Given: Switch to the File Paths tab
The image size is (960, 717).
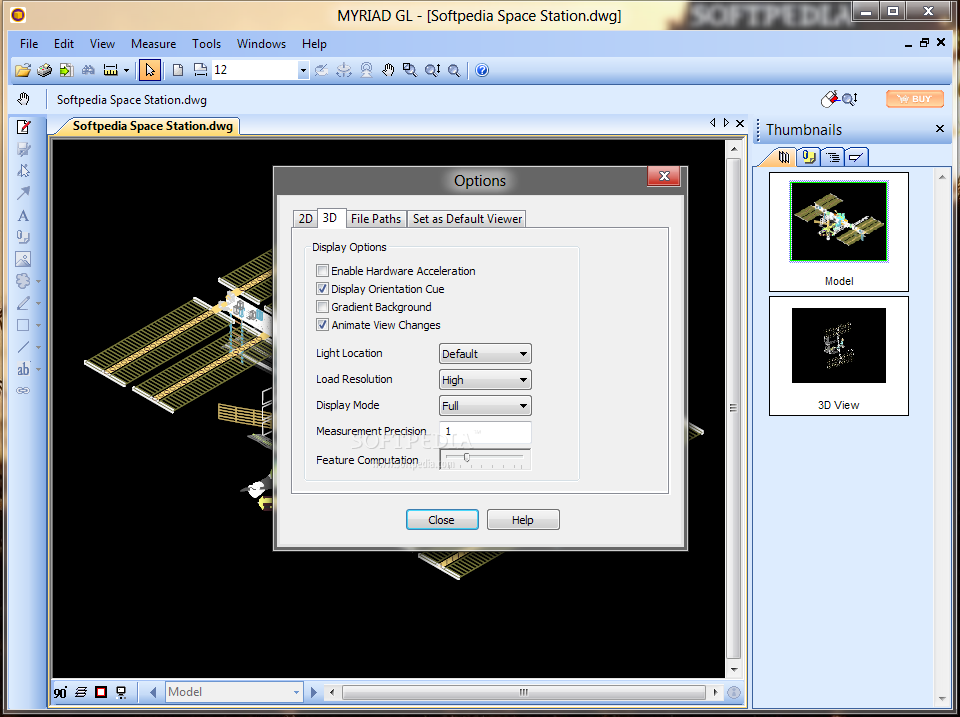Looking at the screenshot, I should tap(376, 219).
